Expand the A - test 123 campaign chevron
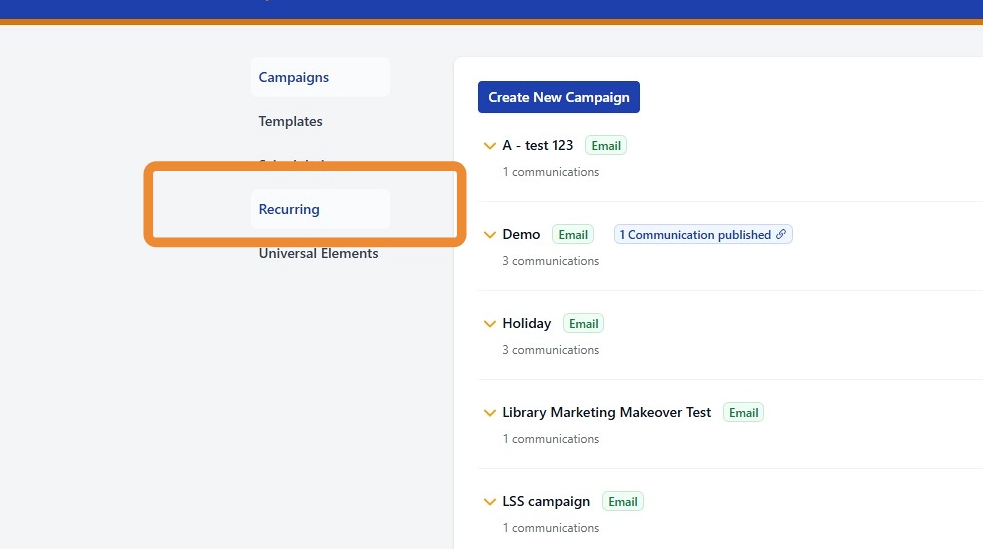The image size is (983, 549). (x=490, y=146)
